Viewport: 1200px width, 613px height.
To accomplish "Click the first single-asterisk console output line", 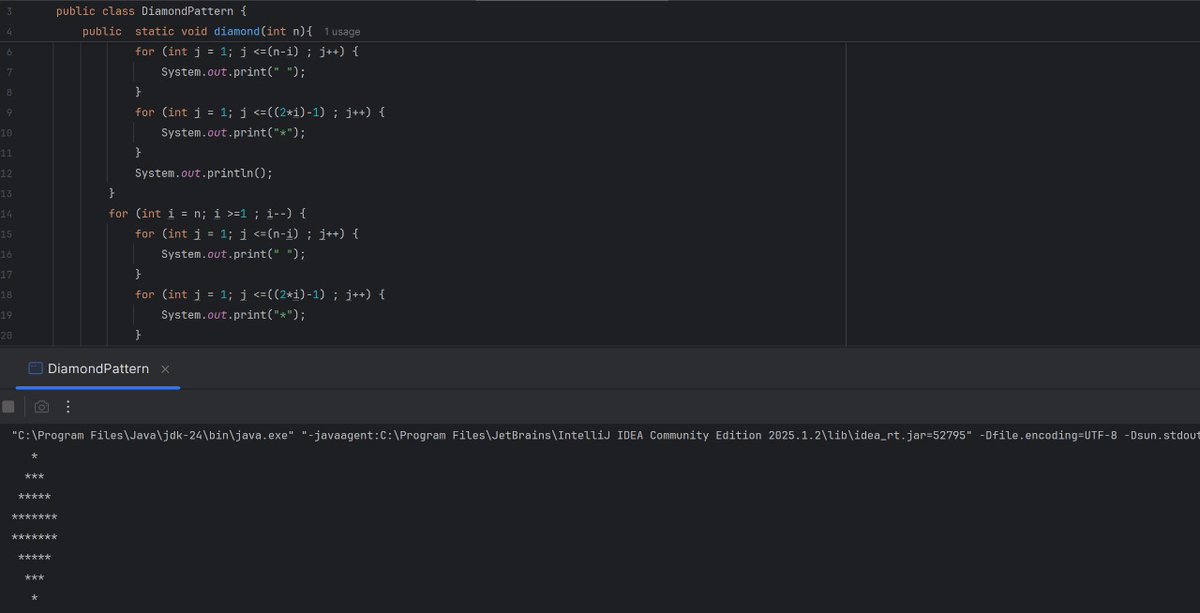I will click(x=35, y=457).
